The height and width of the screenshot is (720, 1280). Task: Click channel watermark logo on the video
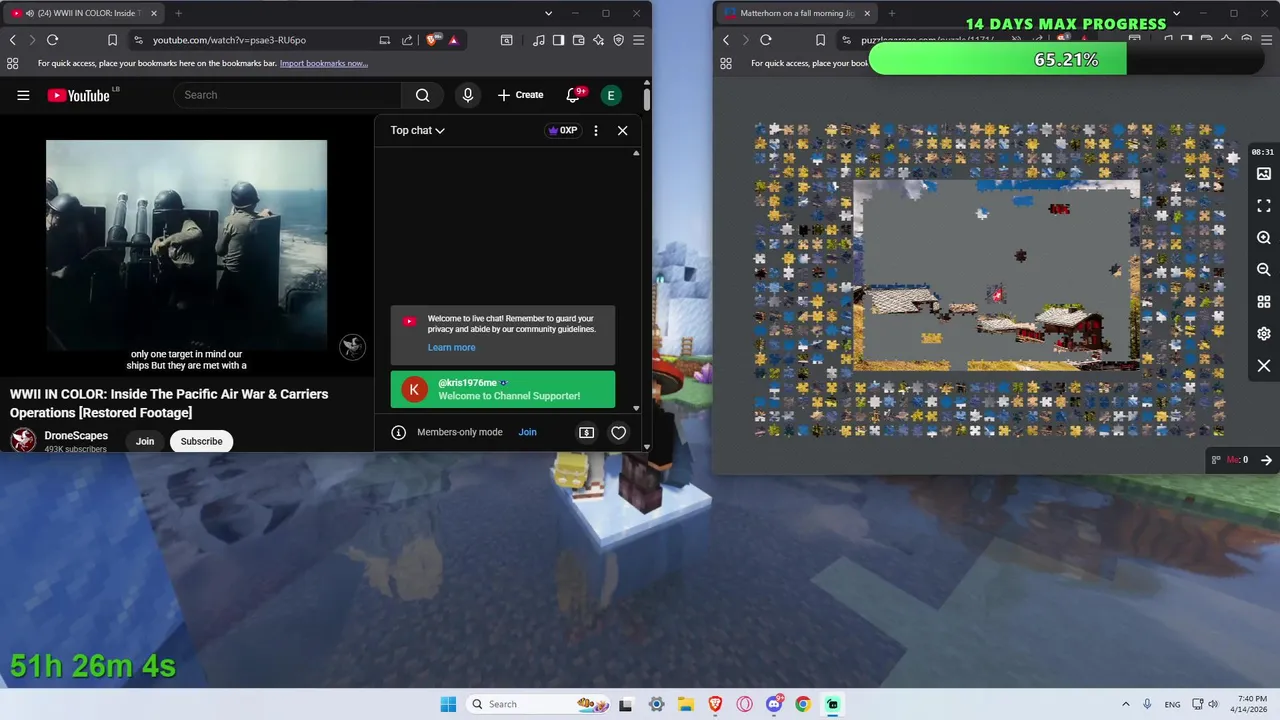pos(352,346)
